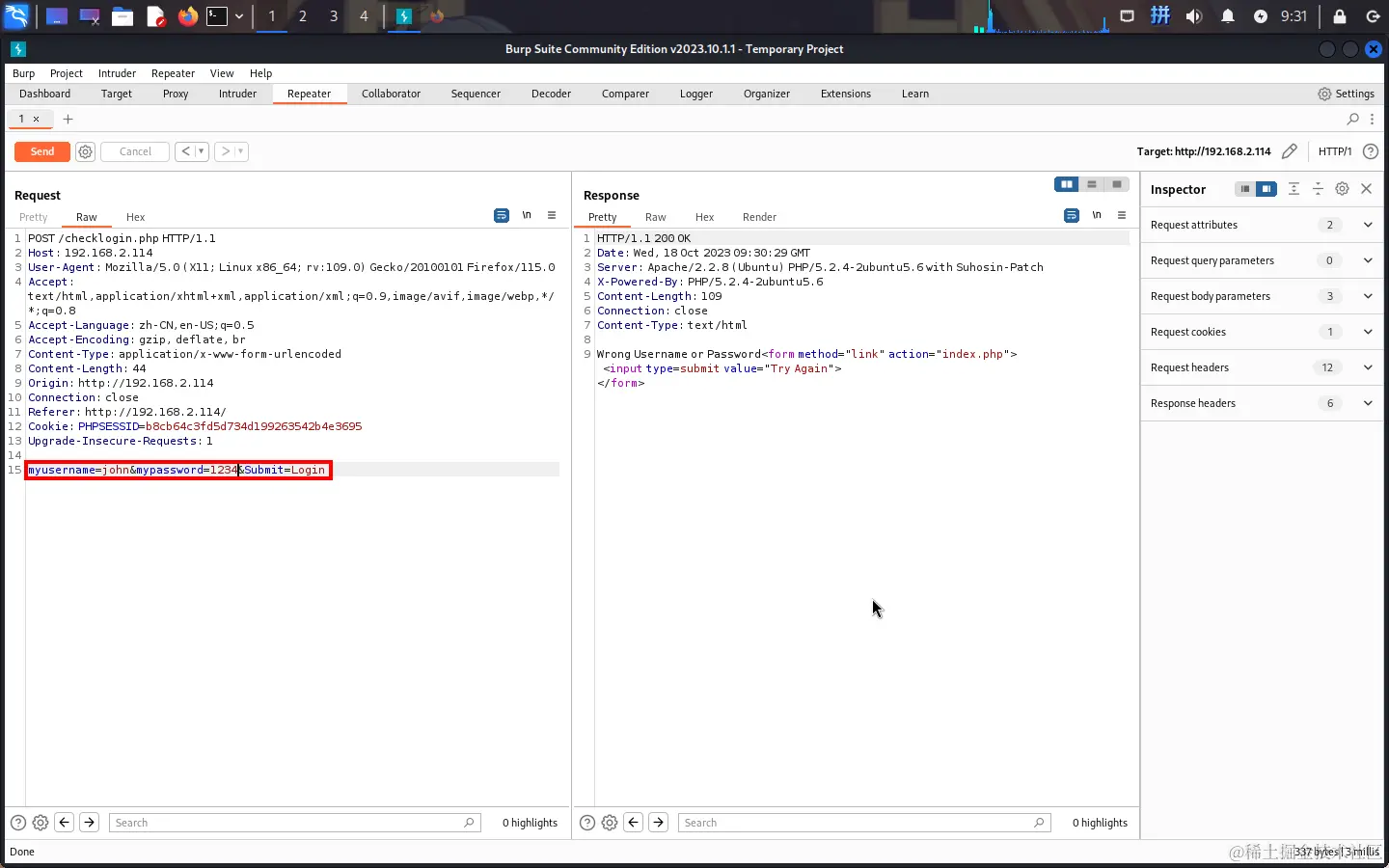Edit the target with the pencil icon
The width and height of the screenshot is (1389, 868).
tap(1290, 151)
